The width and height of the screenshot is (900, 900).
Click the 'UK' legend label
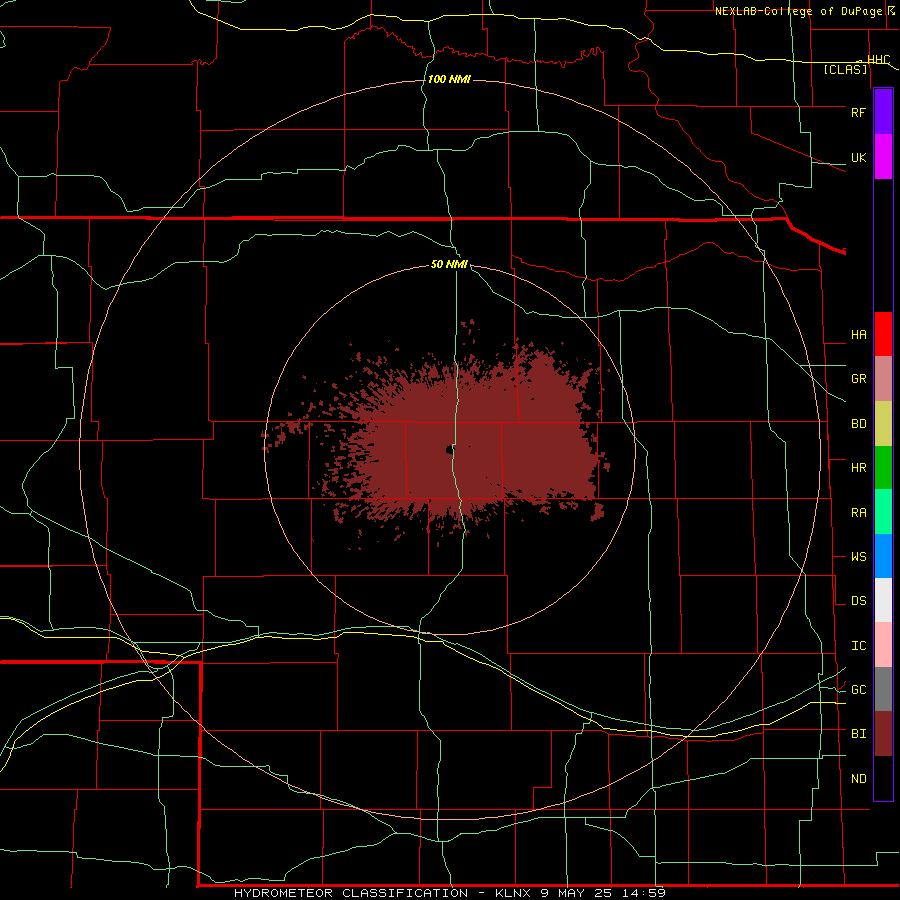859,158
